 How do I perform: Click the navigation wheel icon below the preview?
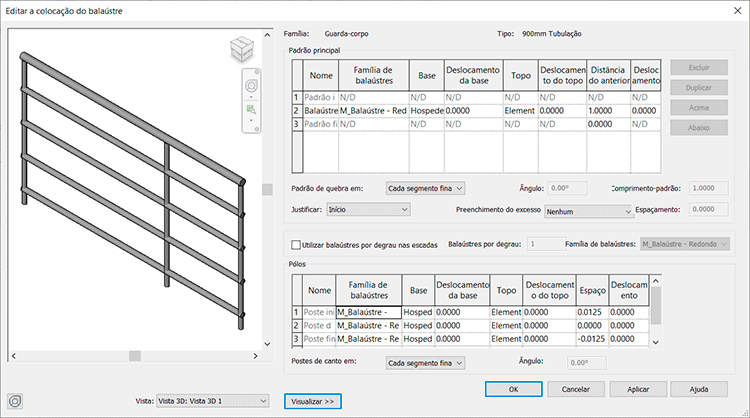point(15,401)
